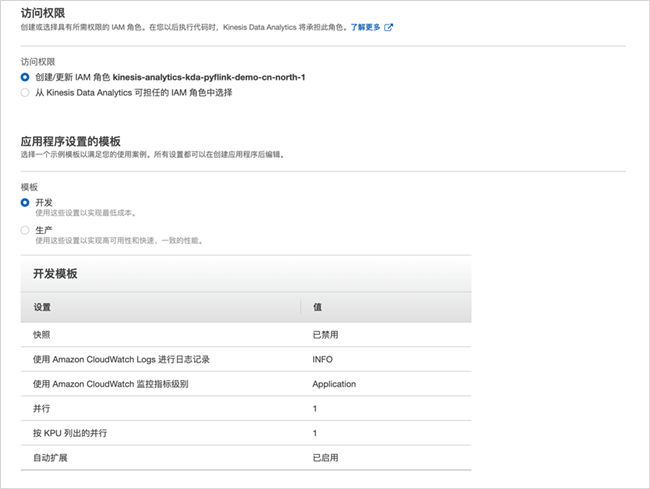
Task: Choose the 生产 template radio button
Action: pos(25,230)
